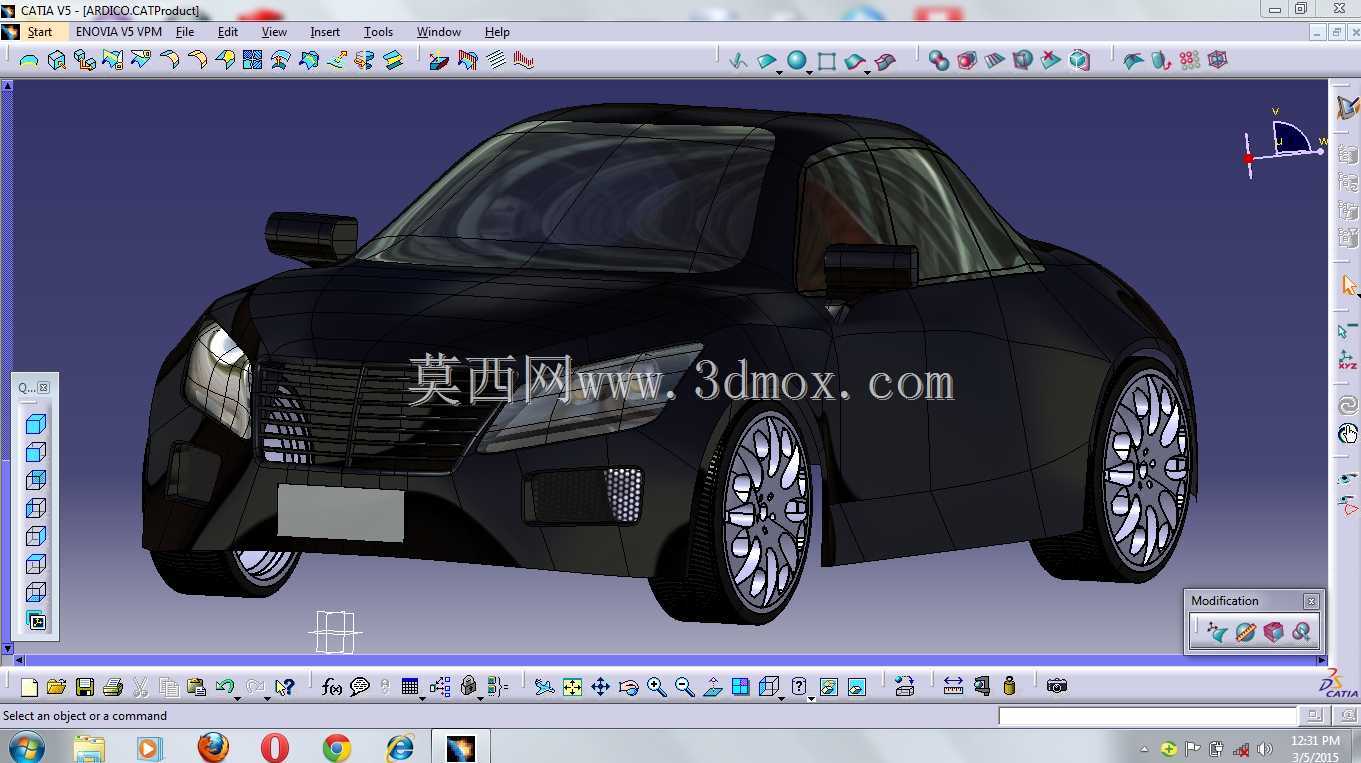
Task: Click the Capture camera icon
Action: pos(1057,686)
